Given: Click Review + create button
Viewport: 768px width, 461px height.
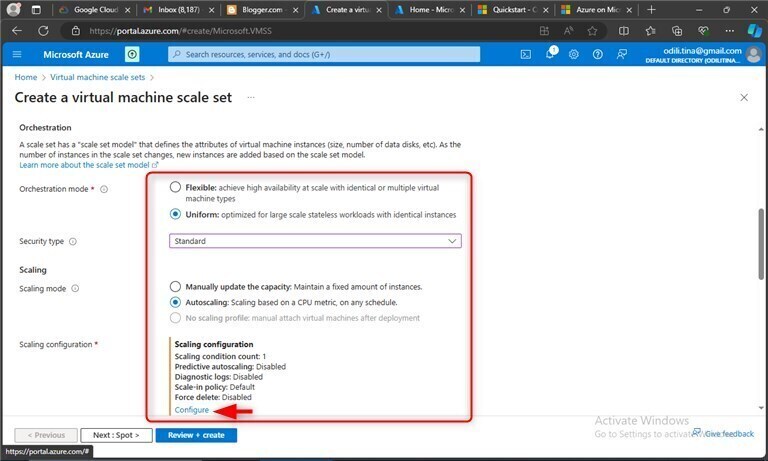Looking at the screenshot, I should coord(196,435).
